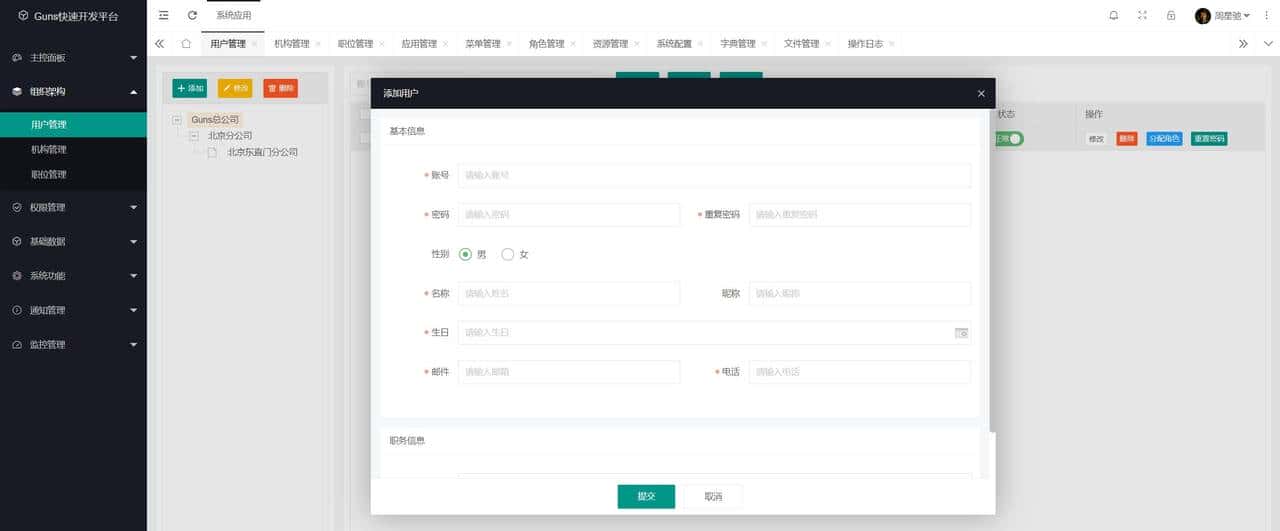Select the 女 radio button

(507, 254)
